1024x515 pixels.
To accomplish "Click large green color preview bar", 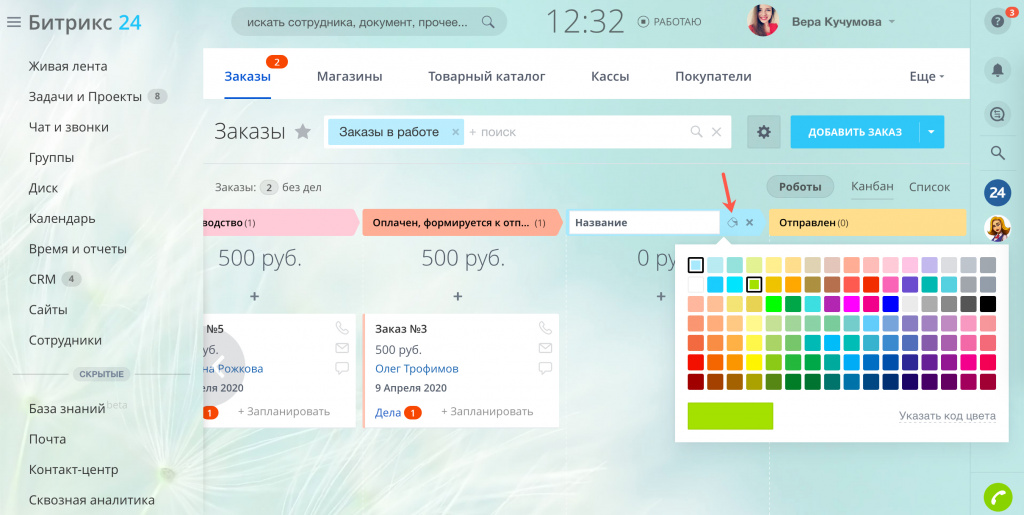I will (x=730, y=416).
